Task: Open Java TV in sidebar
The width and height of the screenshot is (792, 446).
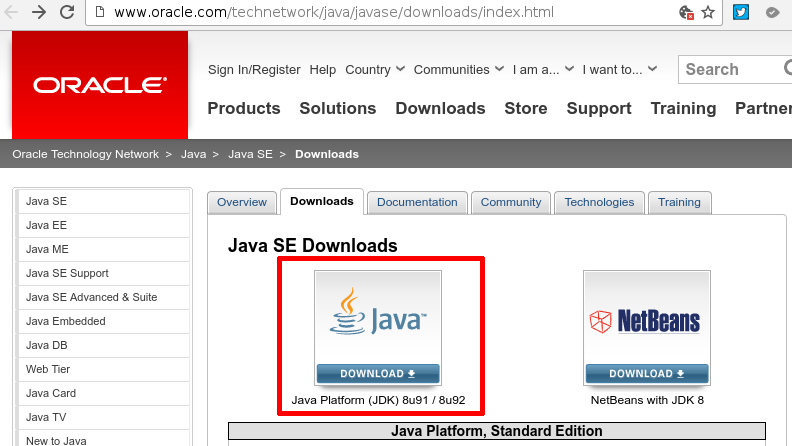Action: (104, 417)
